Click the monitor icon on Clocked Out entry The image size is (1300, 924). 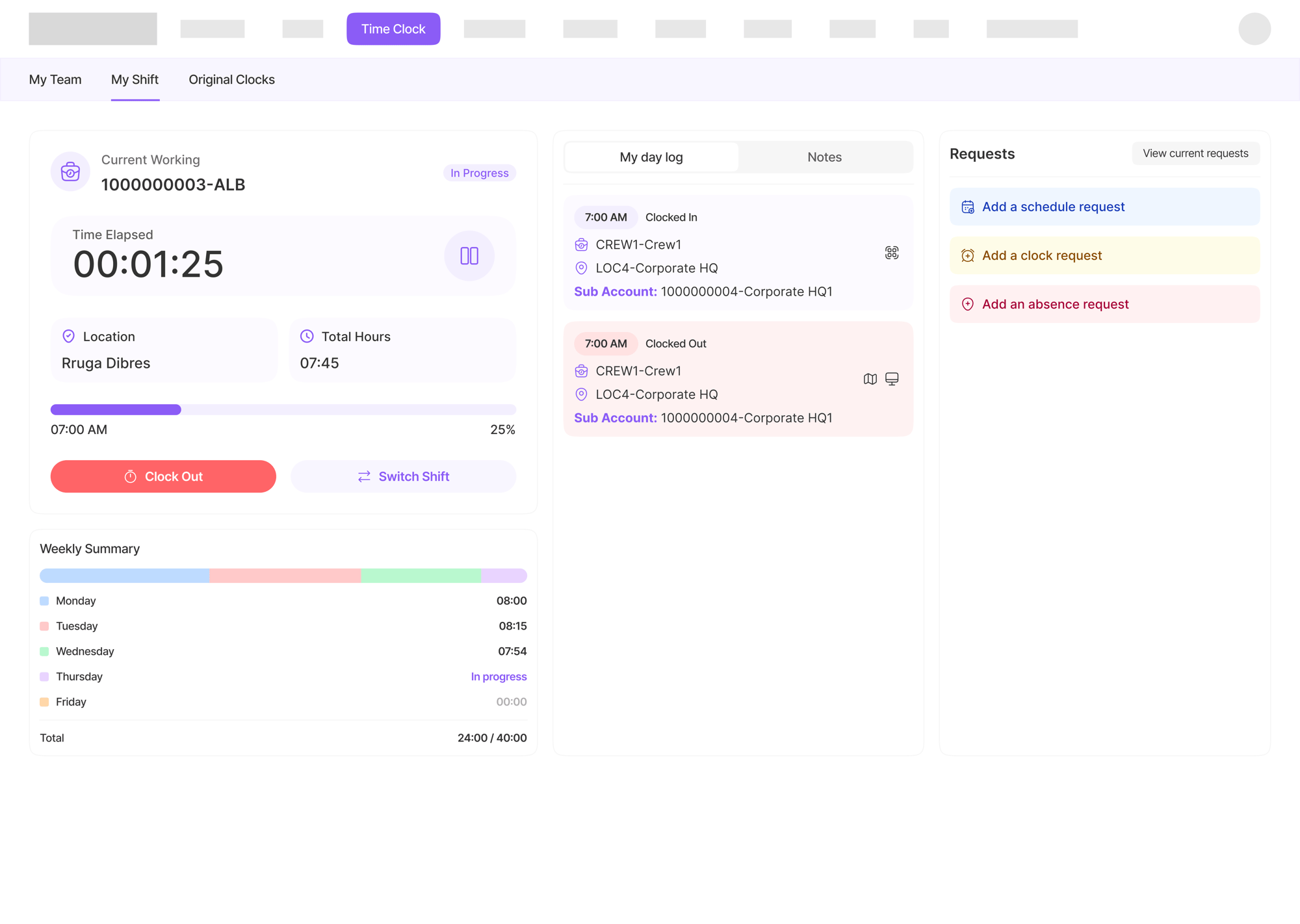892,379
